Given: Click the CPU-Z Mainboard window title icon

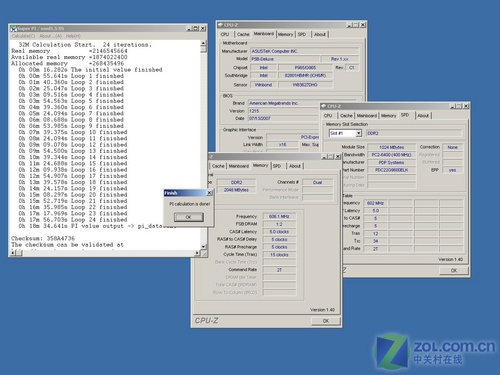Looking at the screenshot, I should [x=221, y=25].
